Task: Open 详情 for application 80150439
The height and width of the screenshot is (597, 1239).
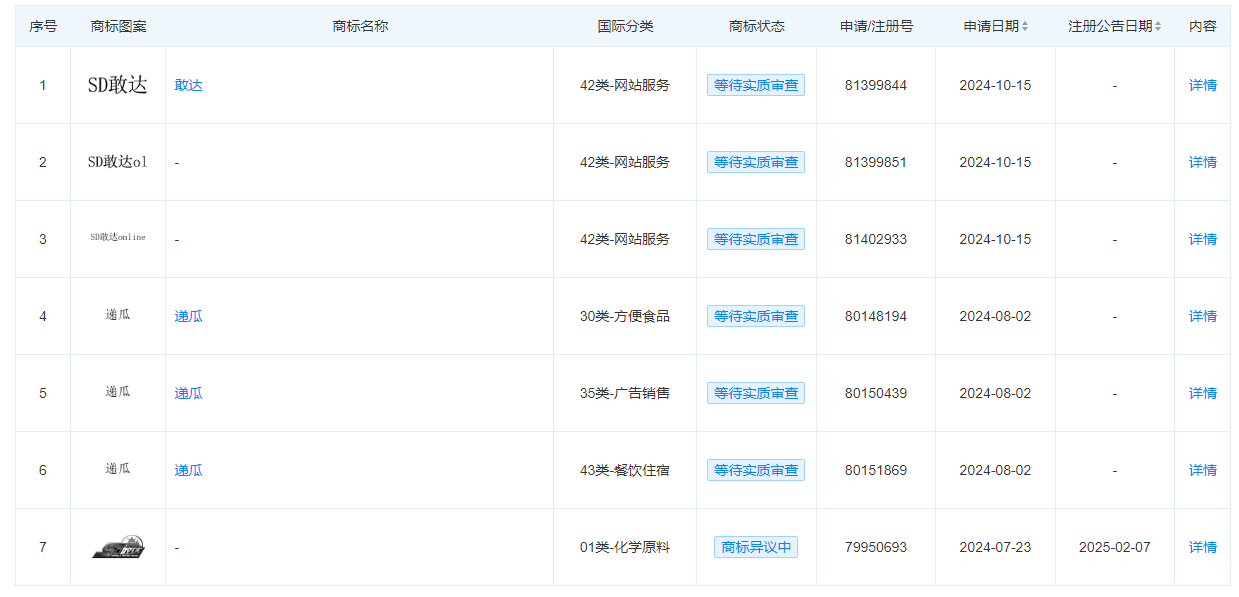Action: pyautogui.click(x=1202, y=393)
